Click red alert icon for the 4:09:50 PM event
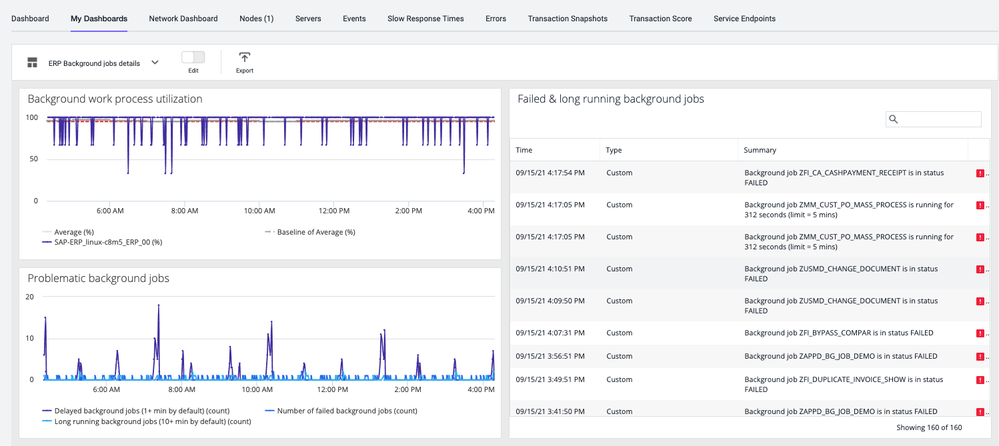The image size is (999, 446). [980, 301]
